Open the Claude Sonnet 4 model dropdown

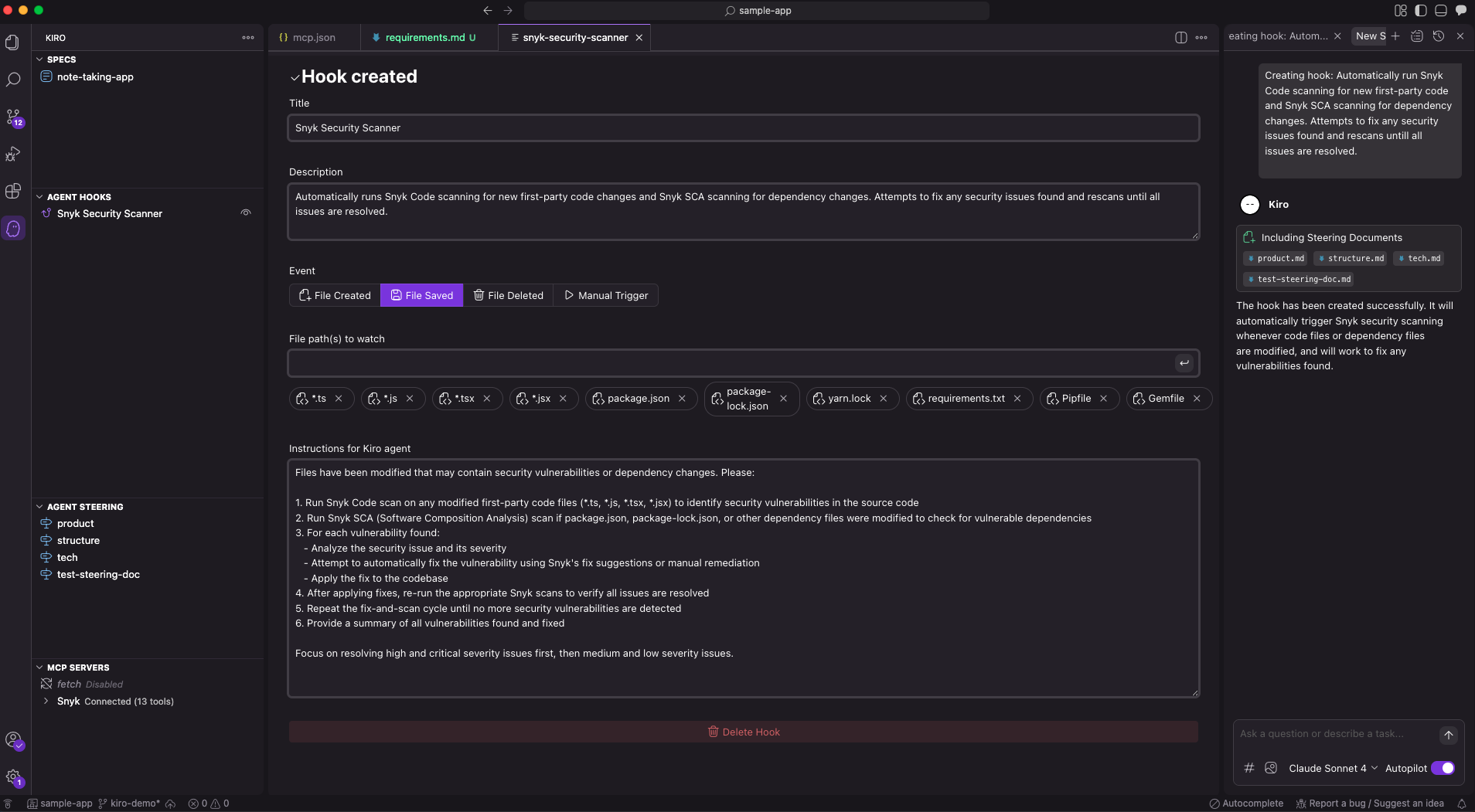tap(1333, 768)
